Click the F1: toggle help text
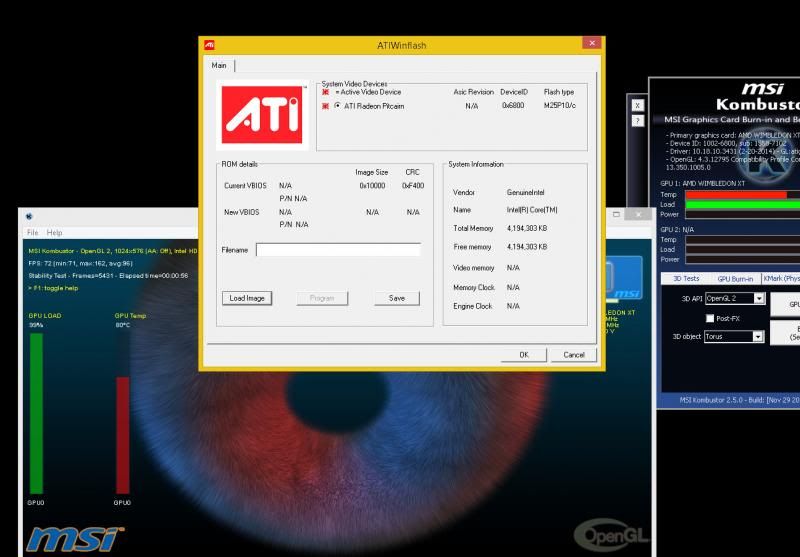The width and height of the screenshot is (800, 557). click(x=53, y=288)
